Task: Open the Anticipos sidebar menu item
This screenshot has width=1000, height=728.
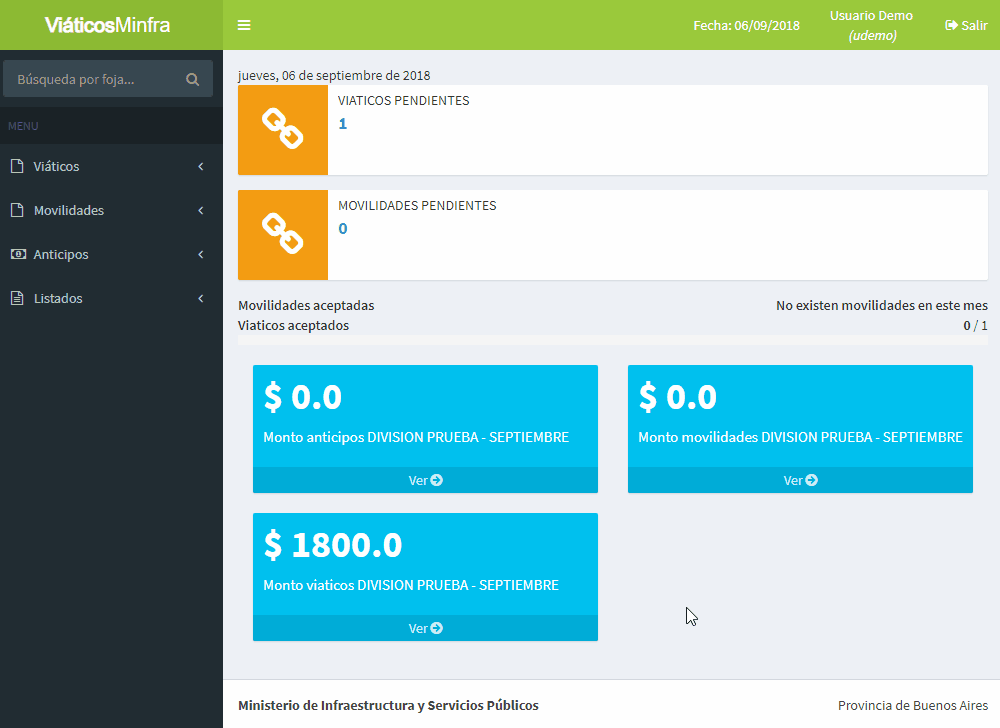Action: [61, 255]
